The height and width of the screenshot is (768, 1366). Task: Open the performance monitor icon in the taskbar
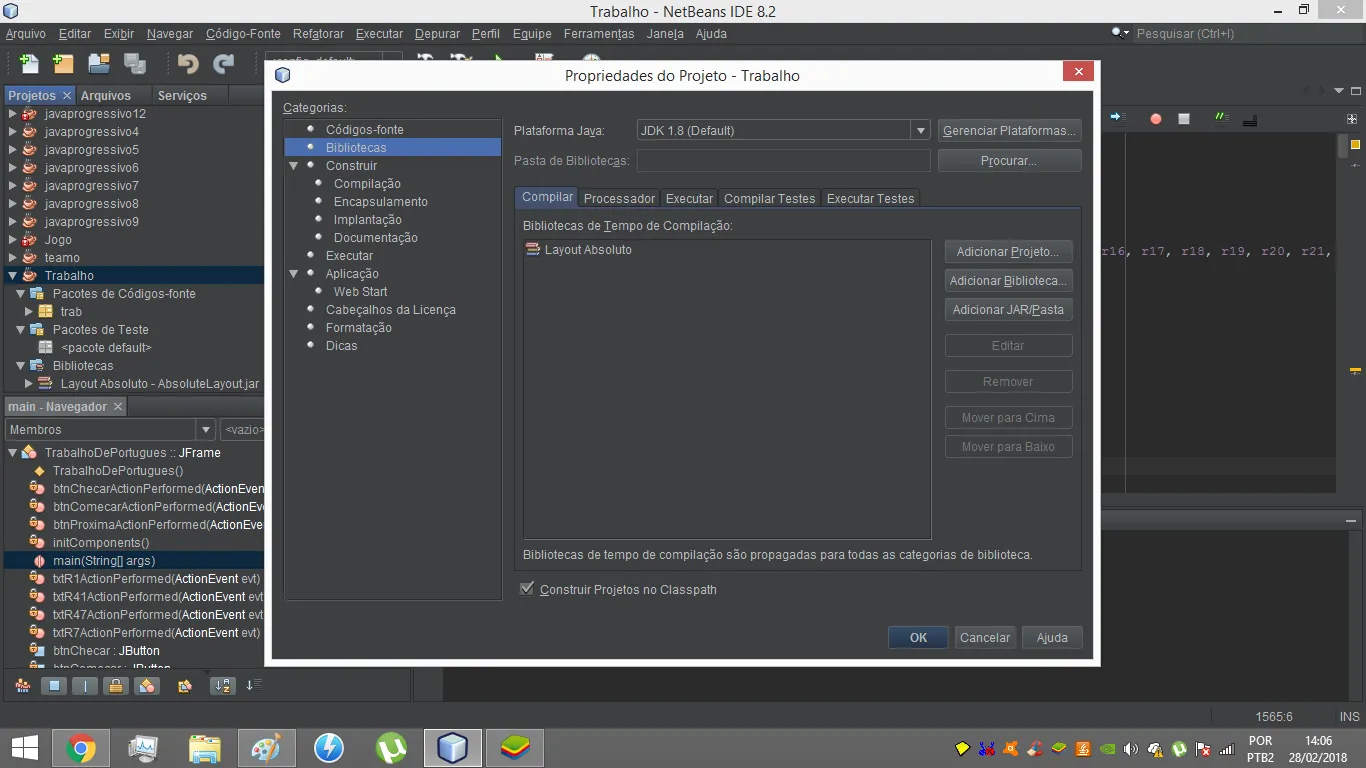[143, 748]
